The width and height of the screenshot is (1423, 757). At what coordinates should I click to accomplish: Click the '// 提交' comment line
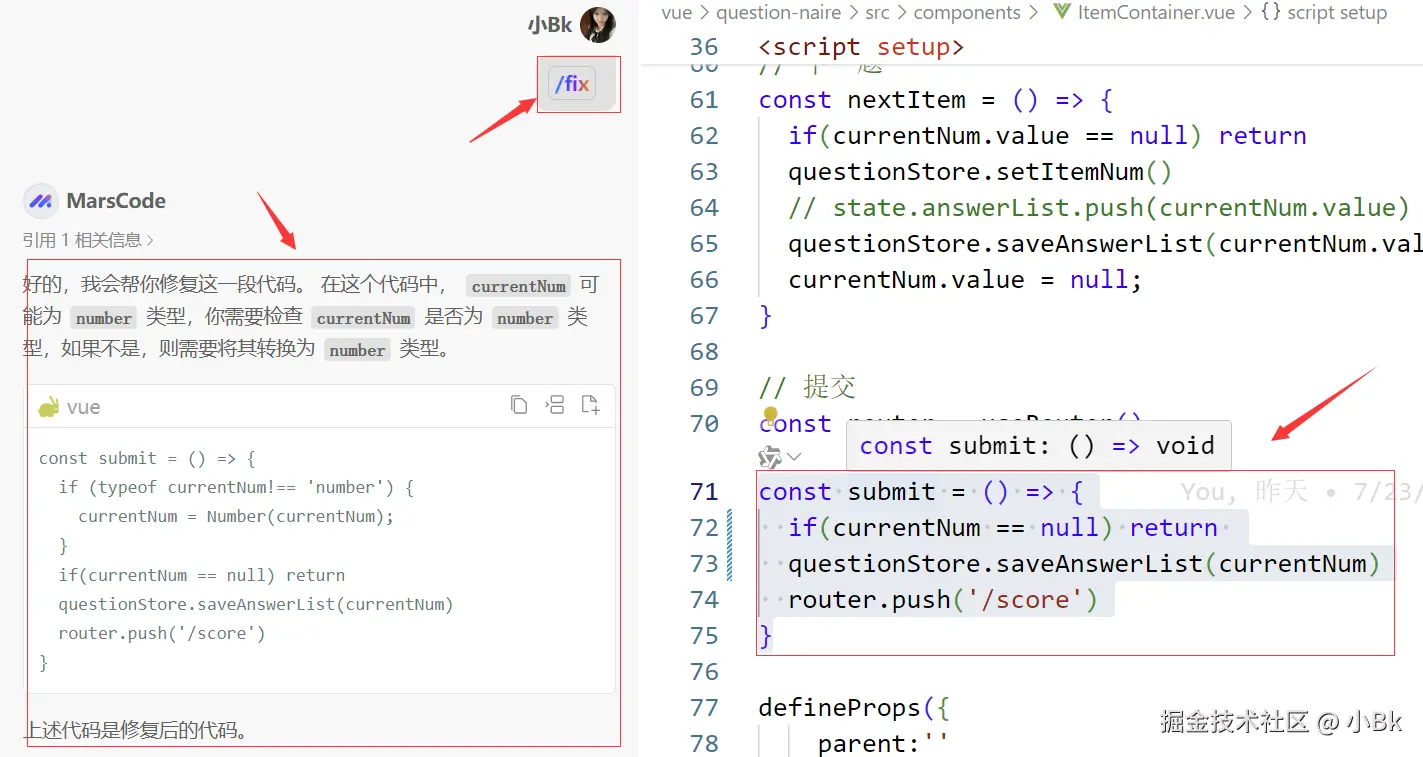pos(807,387)
